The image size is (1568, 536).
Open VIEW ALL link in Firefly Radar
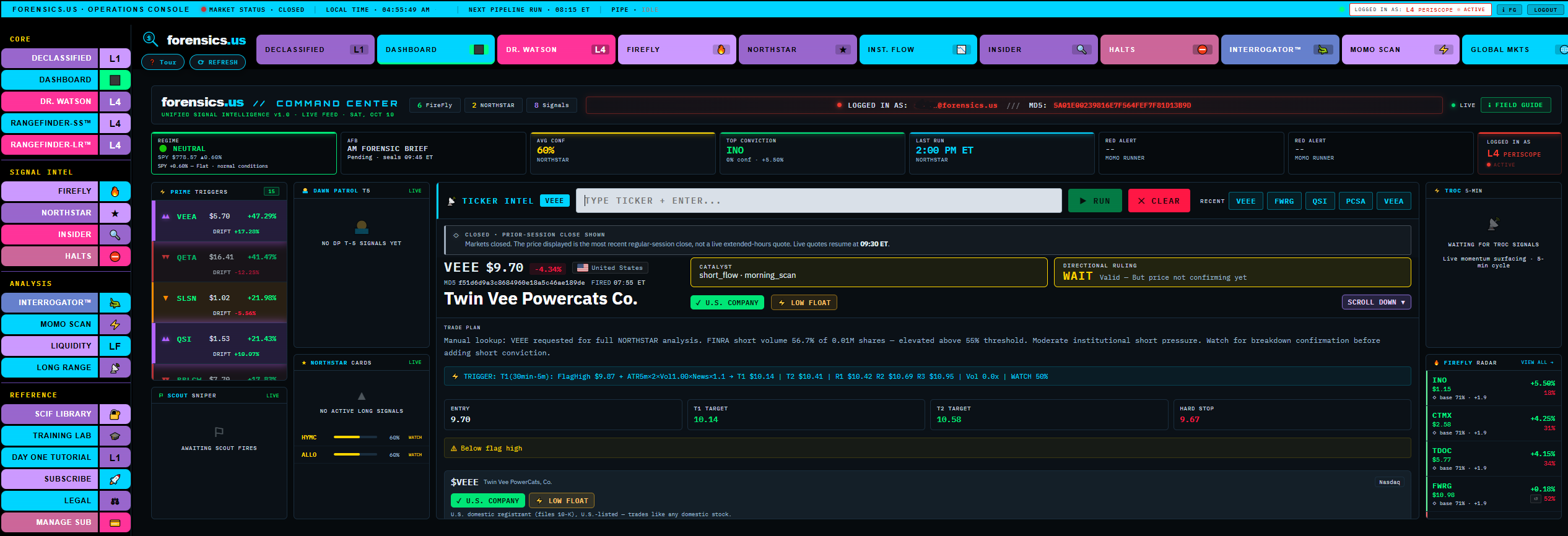[1537, 363]
